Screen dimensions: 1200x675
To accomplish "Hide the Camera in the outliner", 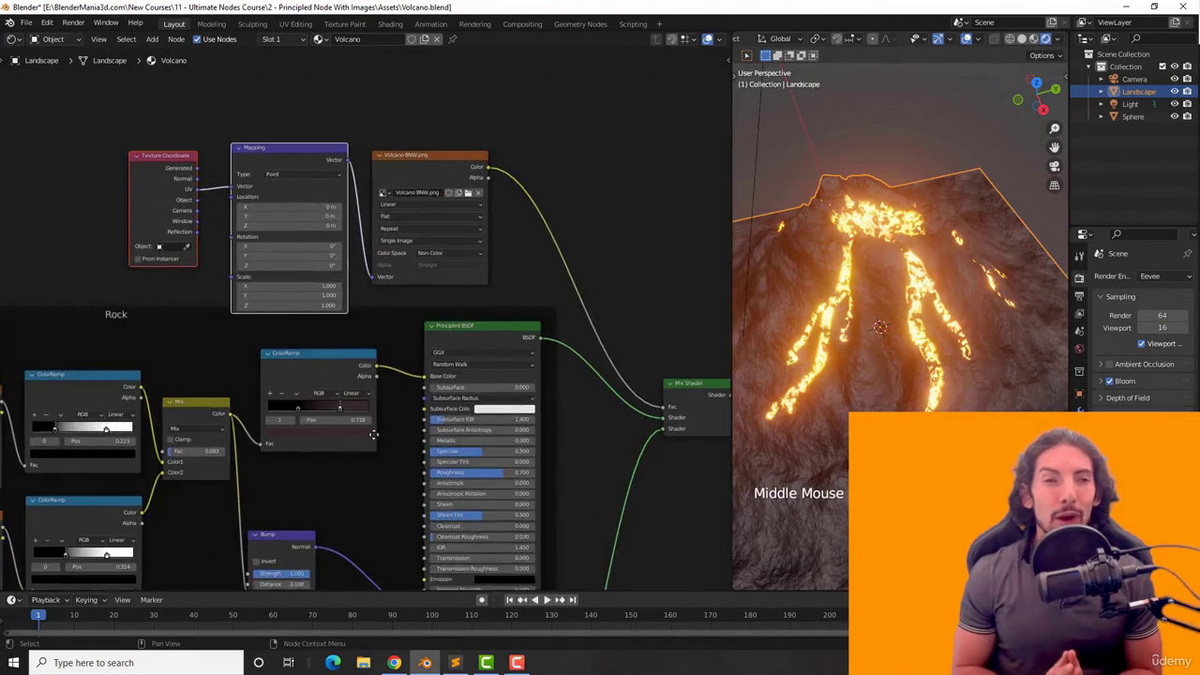I will point(1175,79).
